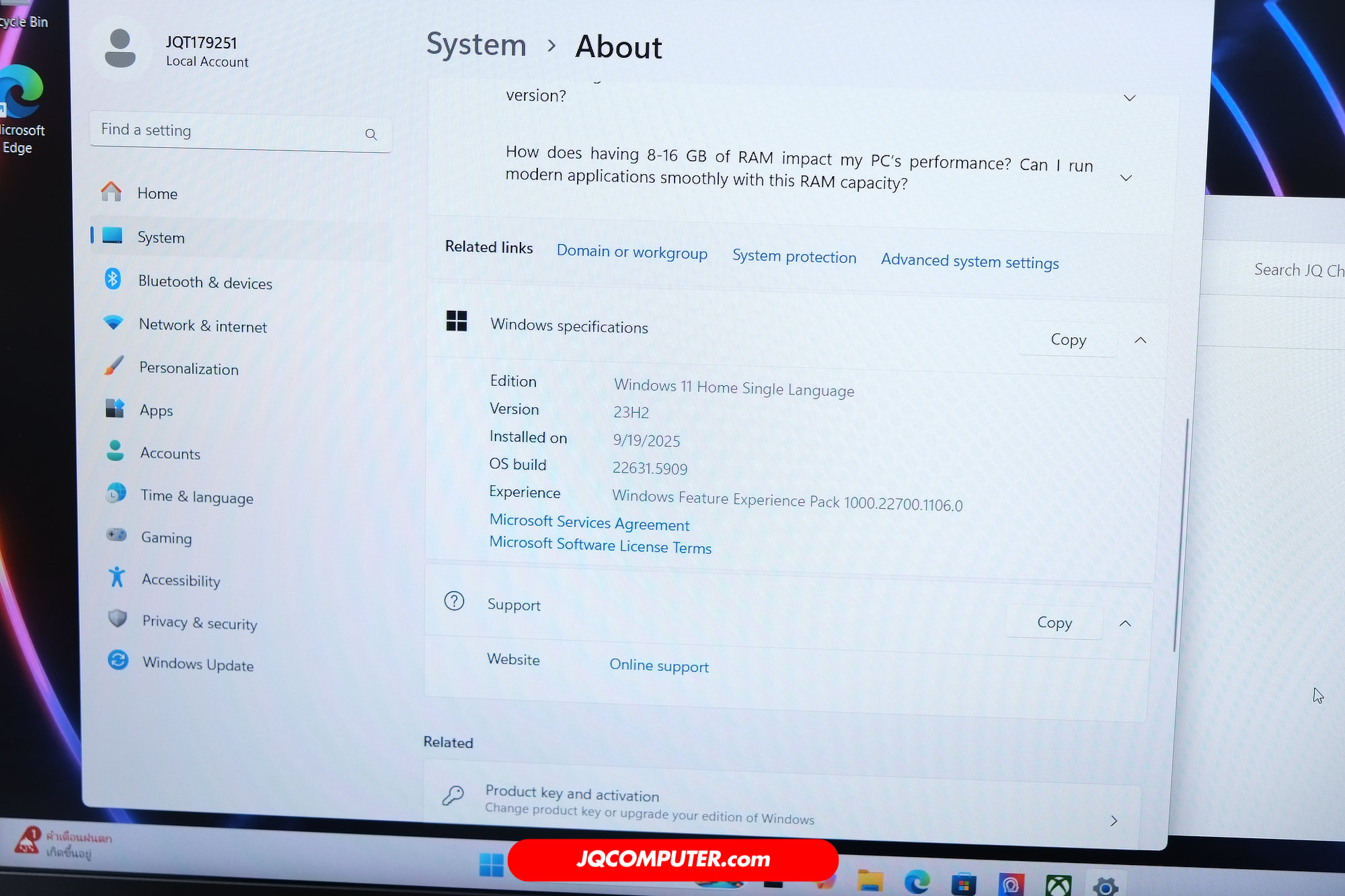1345x896 pixels.
Task: Select Bluetooth & devices in the sidebar
Action: click(205, 282)
